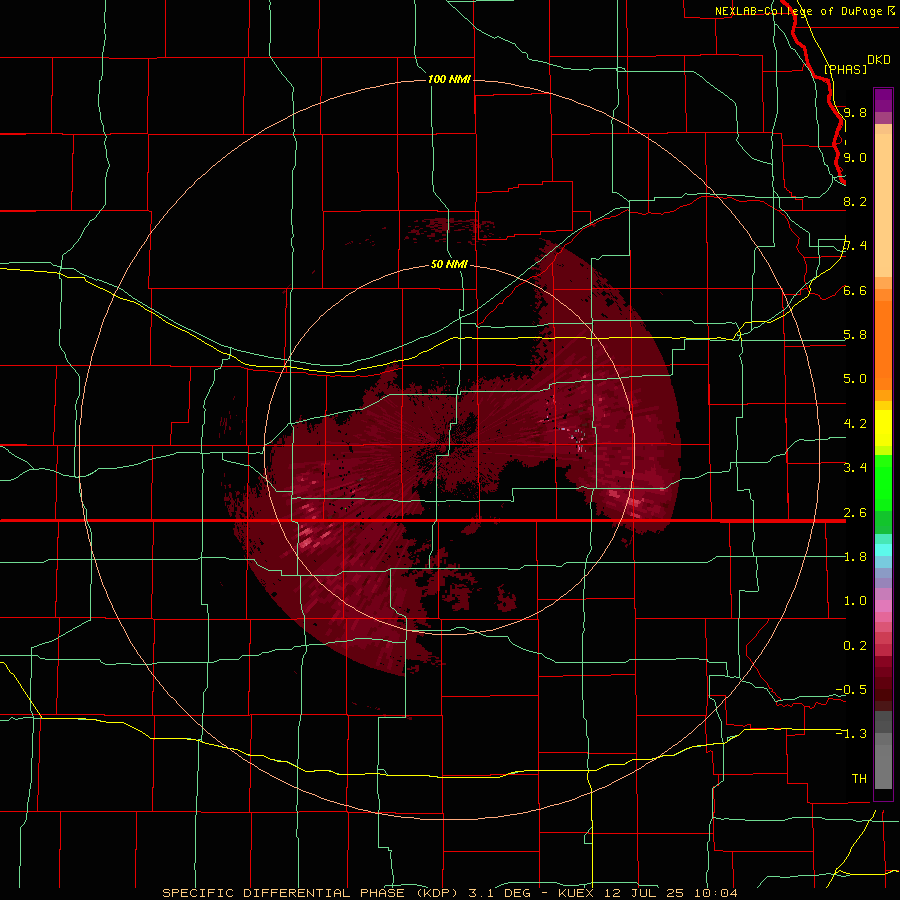The height and width of the screenshot is (900, 900).
Task: Click the 100 NMI range ring label
Action: [449, 79]
